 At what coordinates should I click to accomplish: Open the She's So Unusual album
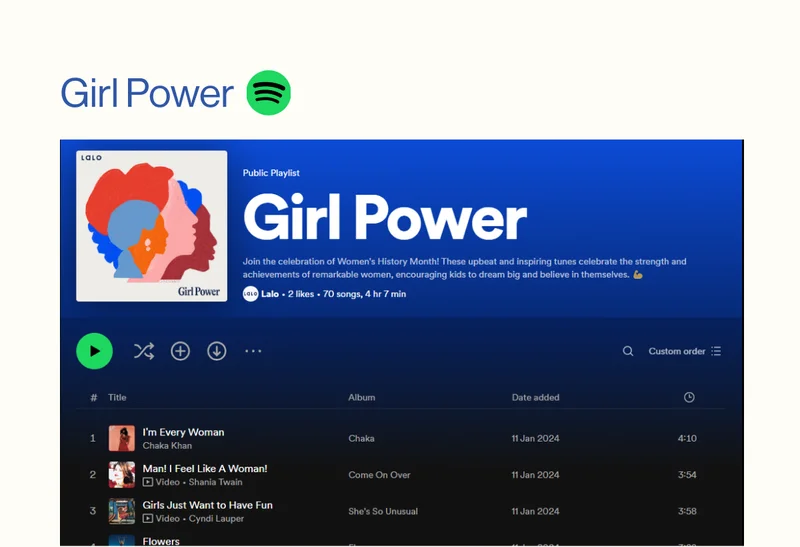[383, 511]
